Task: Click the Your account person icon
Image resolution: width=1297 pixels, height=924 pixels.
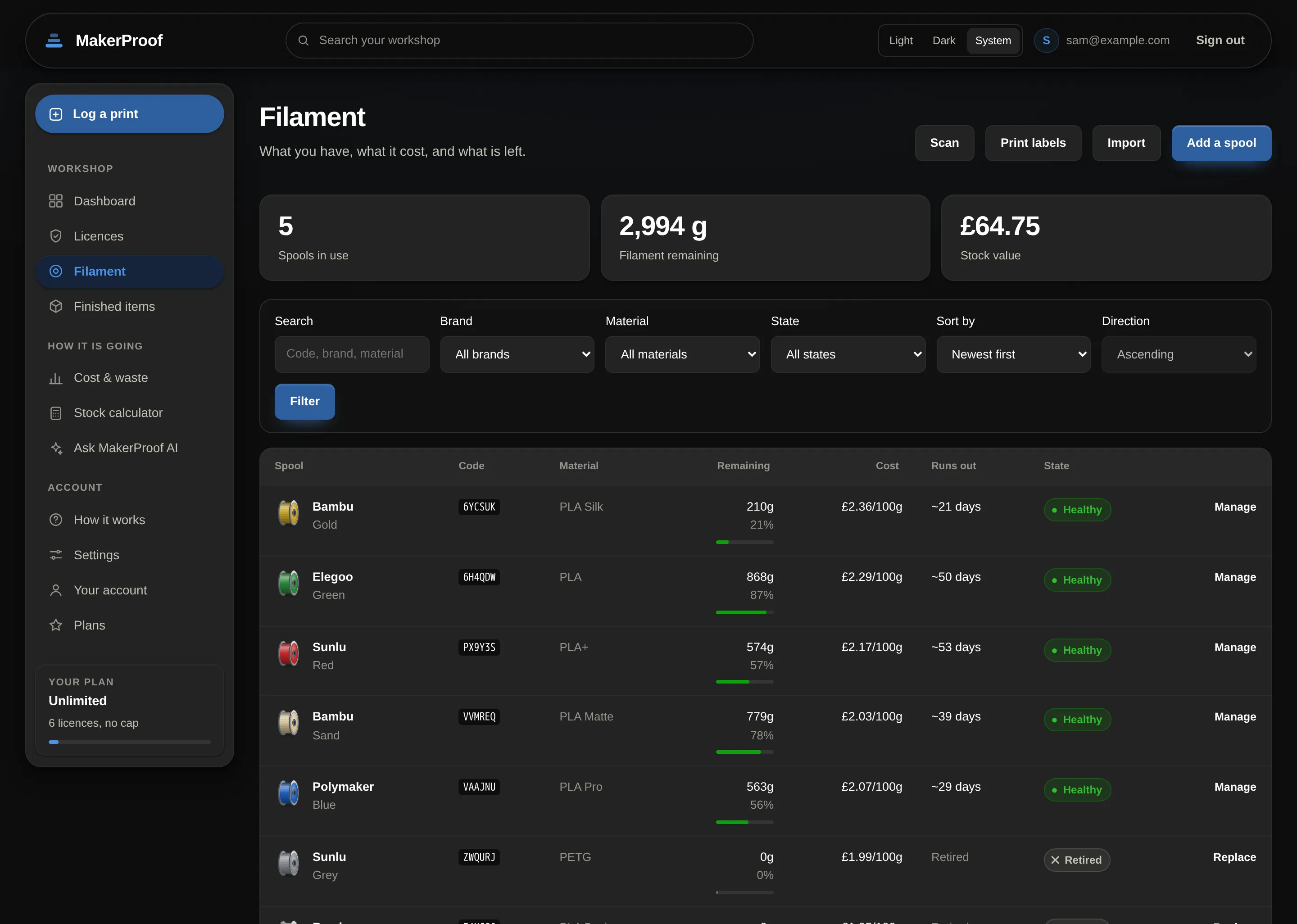Action: (56, 590)
